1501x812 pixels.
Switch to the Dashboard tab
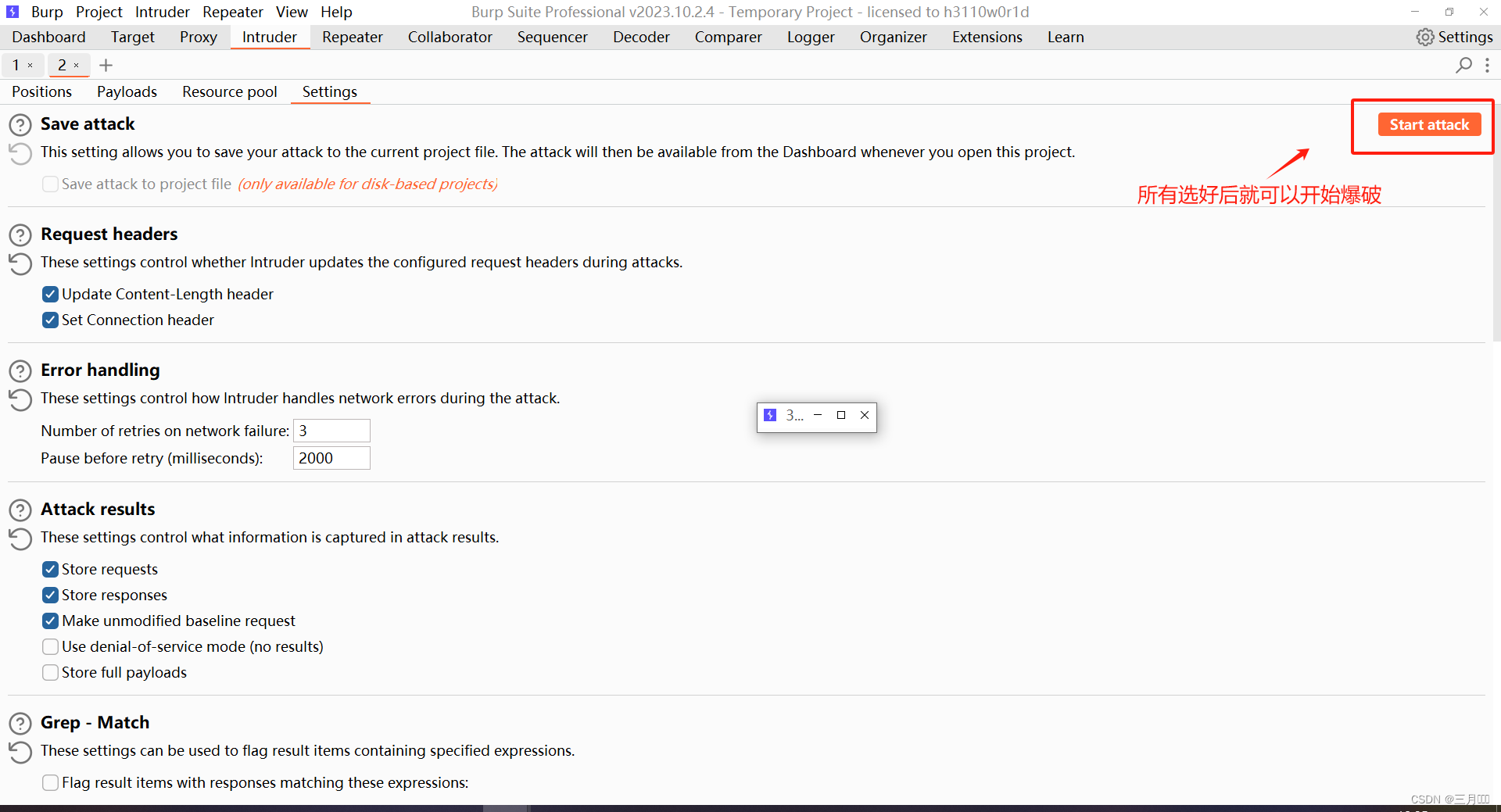coord(48,37)
